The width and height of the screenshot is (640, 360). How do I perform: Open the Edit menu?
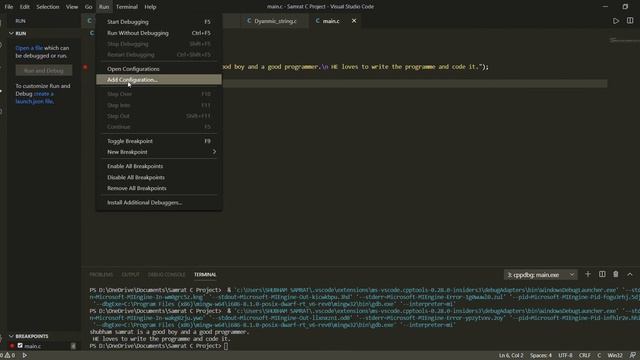(x=24, y=7)
